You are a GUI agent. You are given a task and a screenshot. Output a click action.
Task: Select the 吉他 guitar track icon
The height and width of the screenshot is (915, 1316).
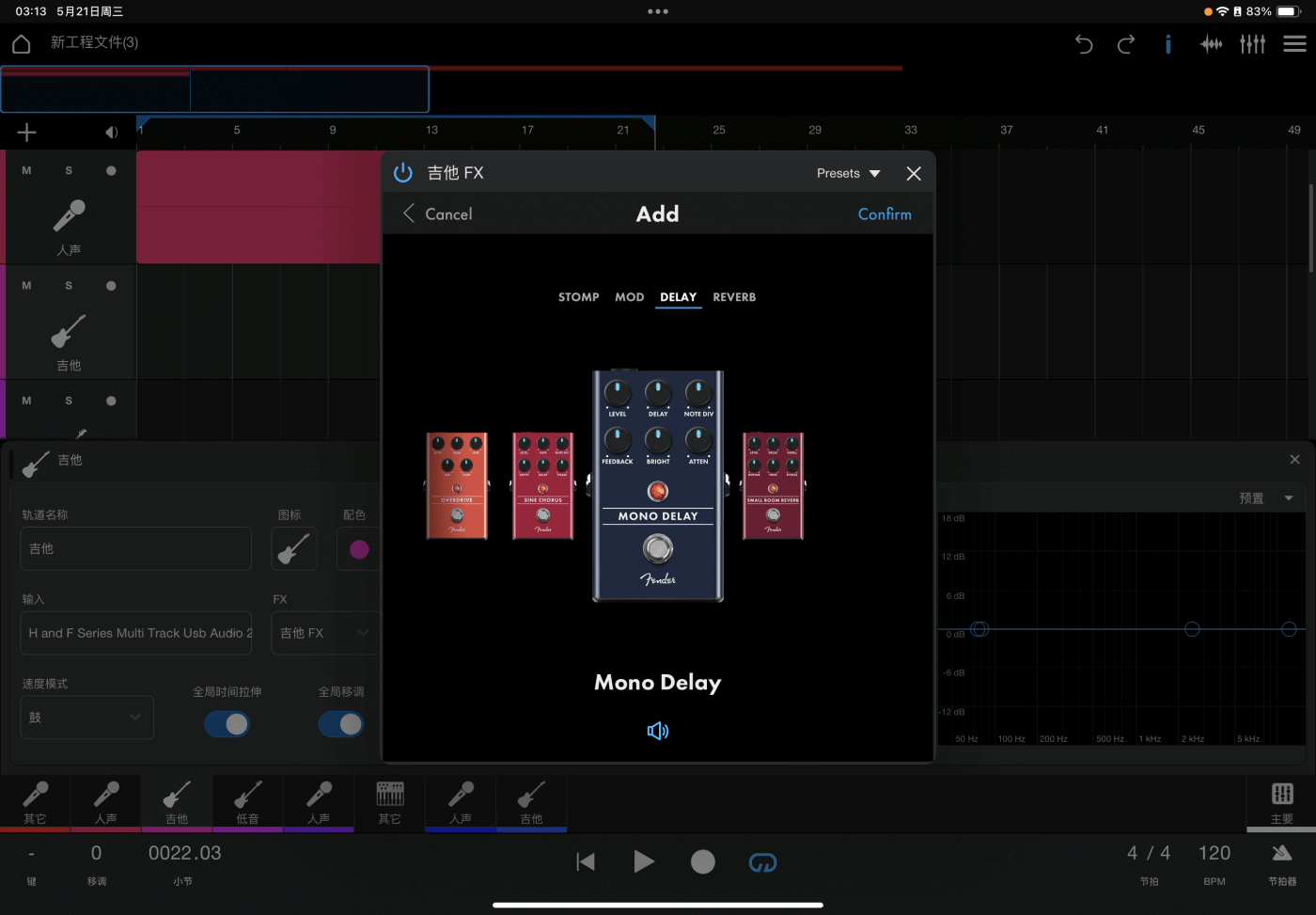click(x=69, y=331)
